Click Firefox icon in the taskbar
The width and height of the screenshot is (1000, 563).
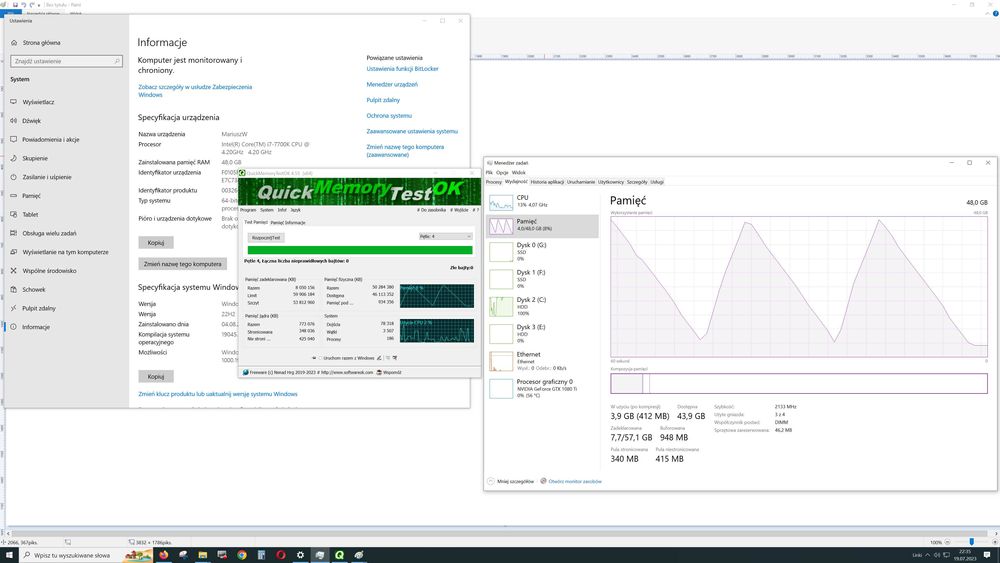click(x=164, y=555)
